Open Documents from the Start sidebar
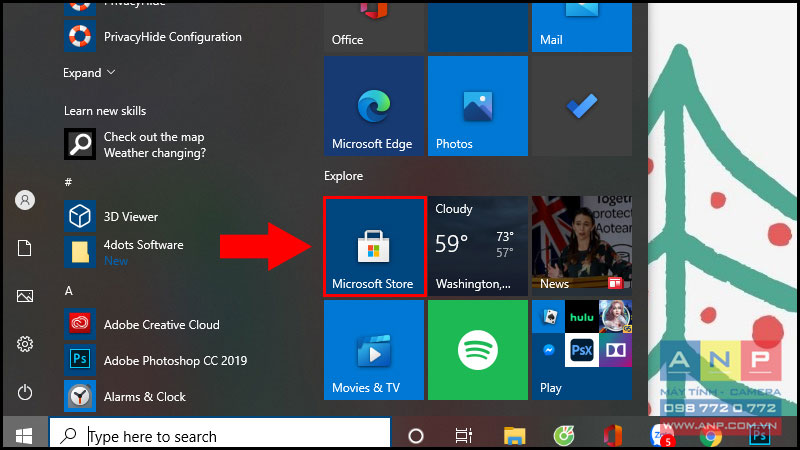The width and height of the screenshot is (800, 450). click(24, 248)
